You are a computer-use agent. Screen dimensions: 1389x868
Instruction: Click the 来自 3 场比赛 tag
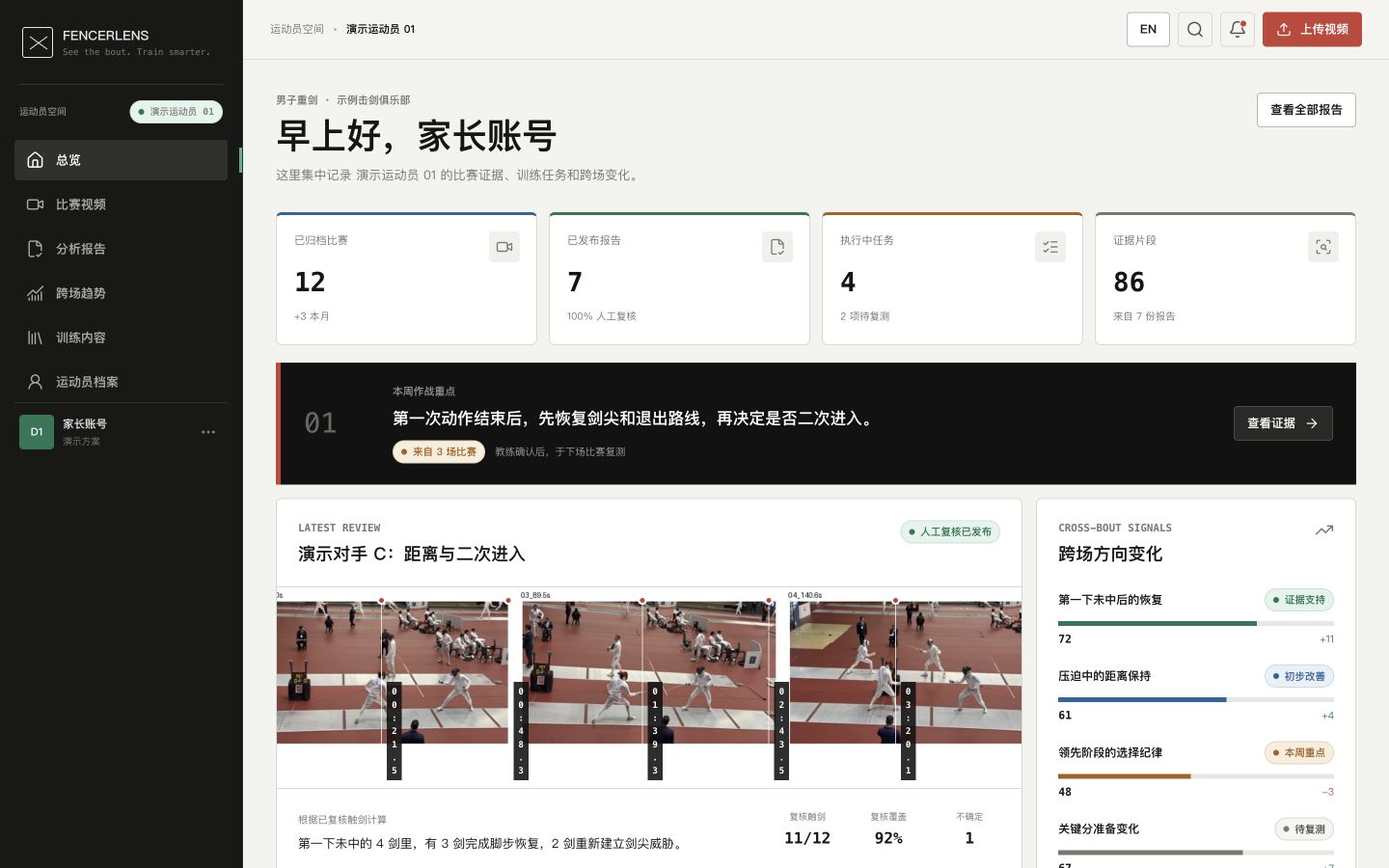coord(439,451)
